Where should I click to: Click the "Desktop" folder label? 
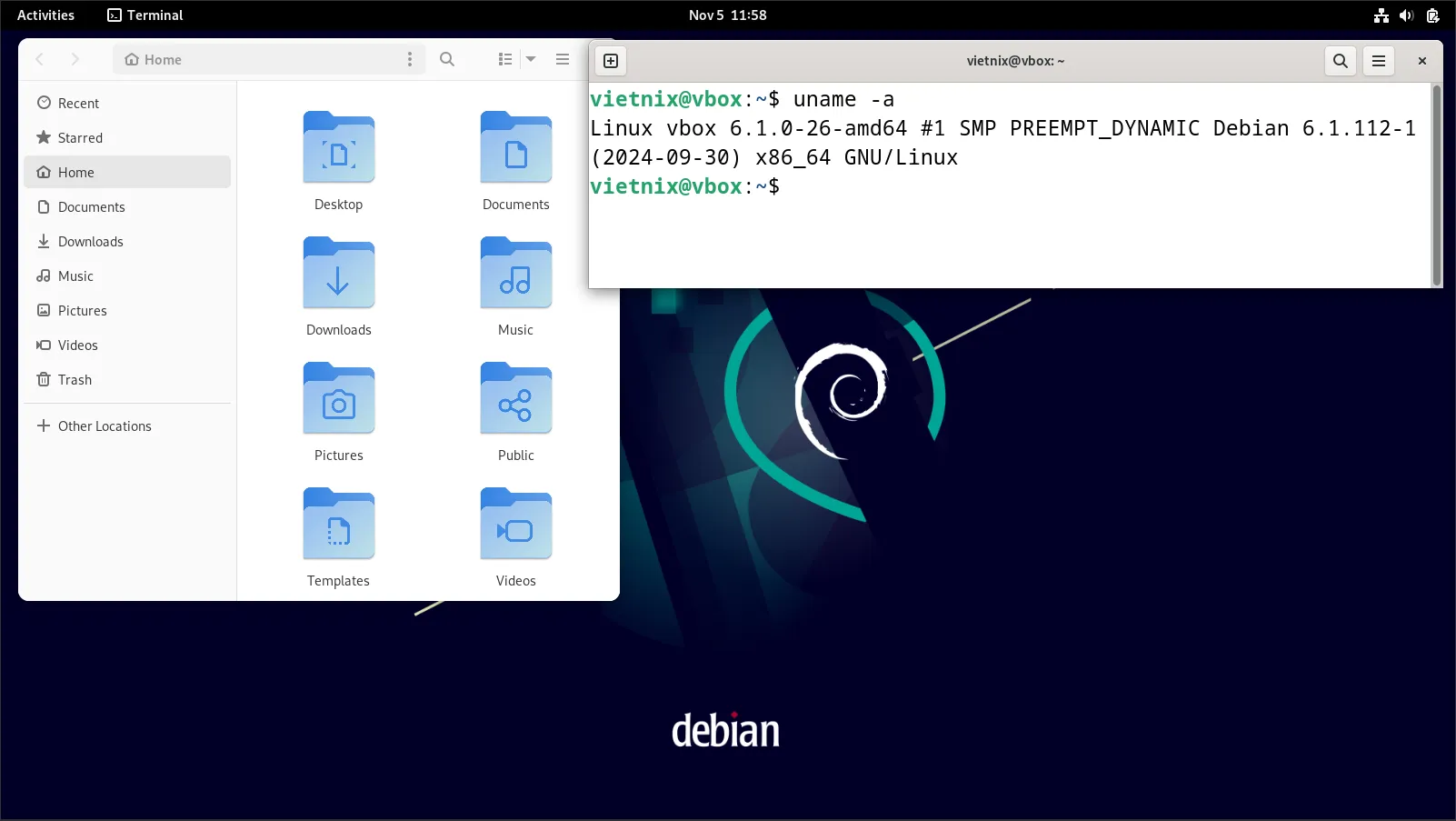point(338,205)
